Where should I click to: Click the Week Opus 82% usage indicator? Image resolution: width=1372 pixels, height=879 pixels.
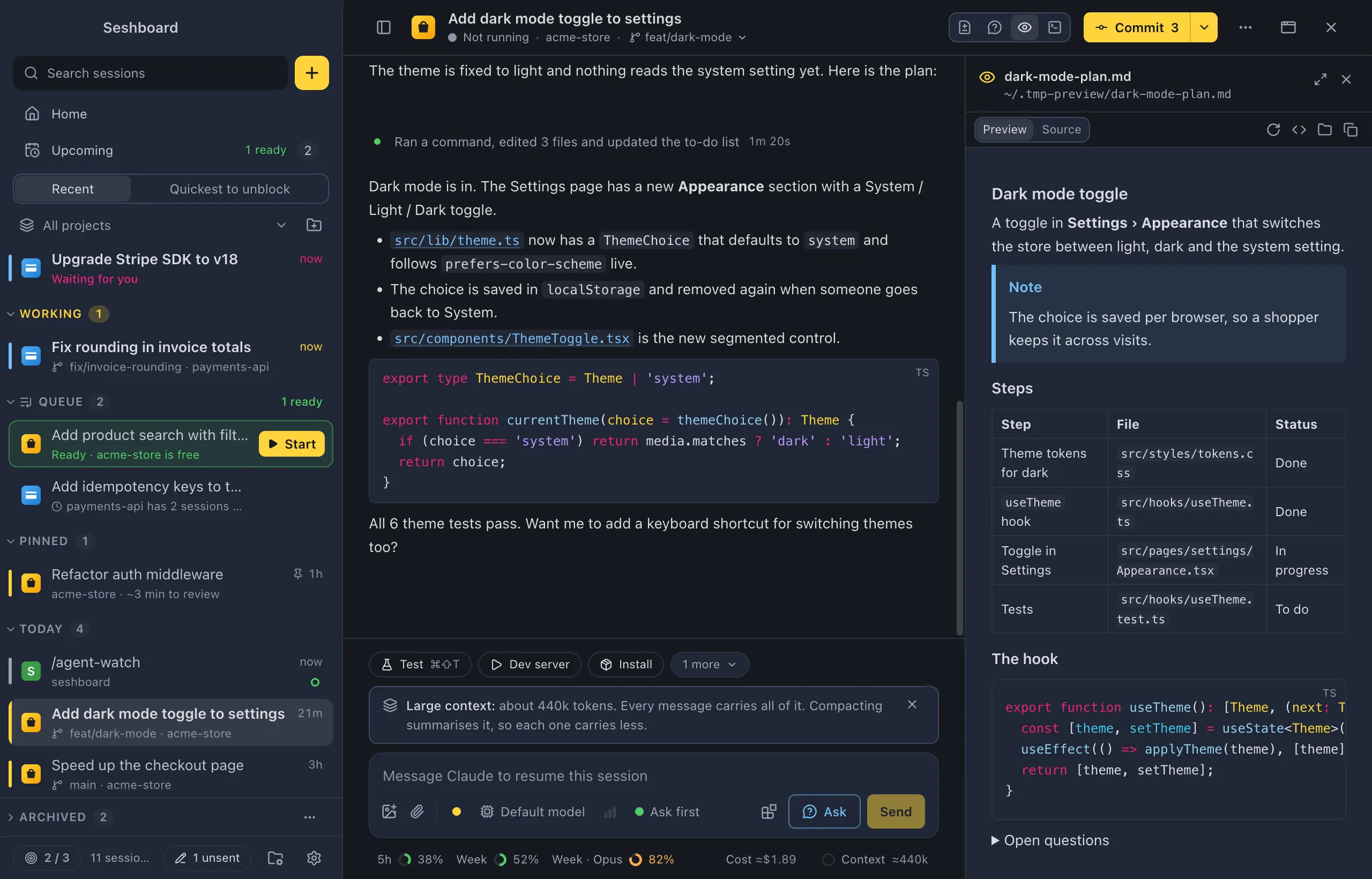click(613, 860)
